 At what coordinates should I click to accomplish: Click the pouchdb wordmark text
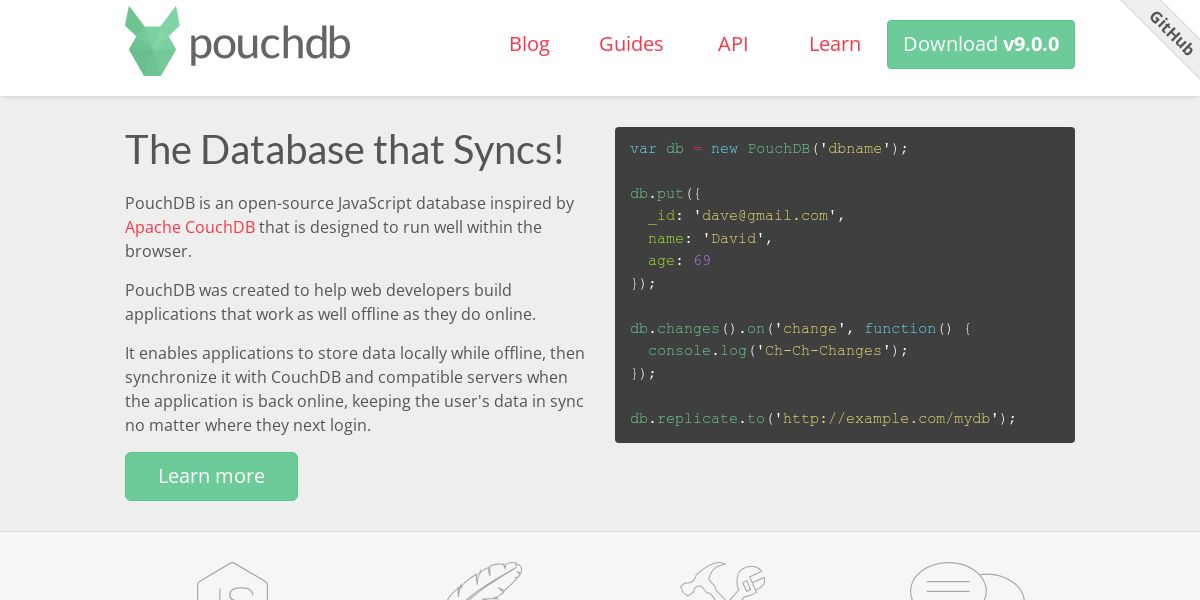click(270, 44)
